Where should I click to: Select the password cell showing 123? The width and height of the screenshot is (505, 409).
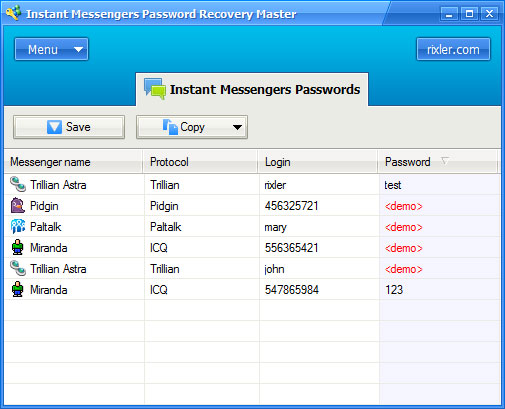point(440,289)
